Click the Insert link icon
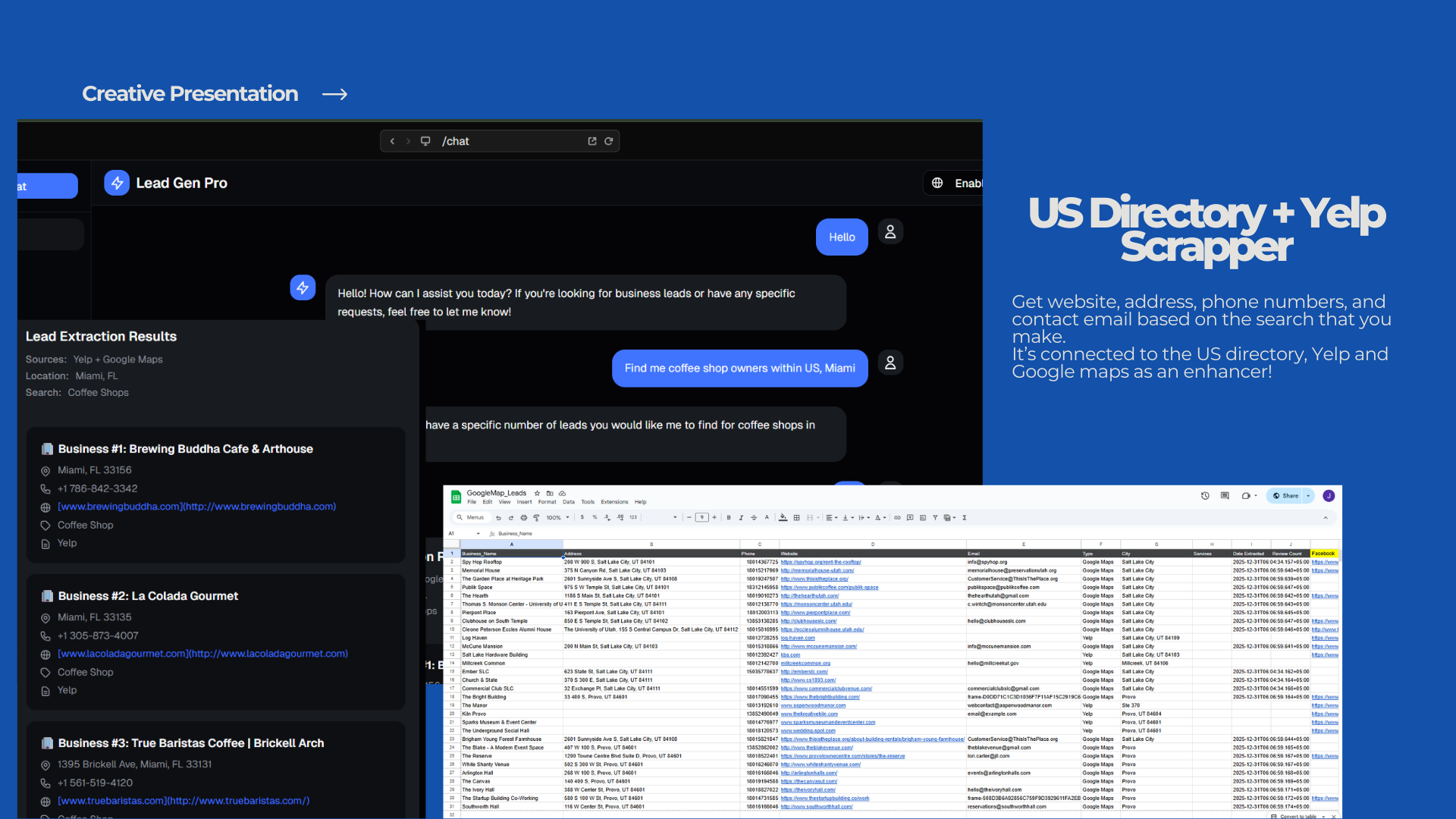1456x819 pixels. click(898, 517)
